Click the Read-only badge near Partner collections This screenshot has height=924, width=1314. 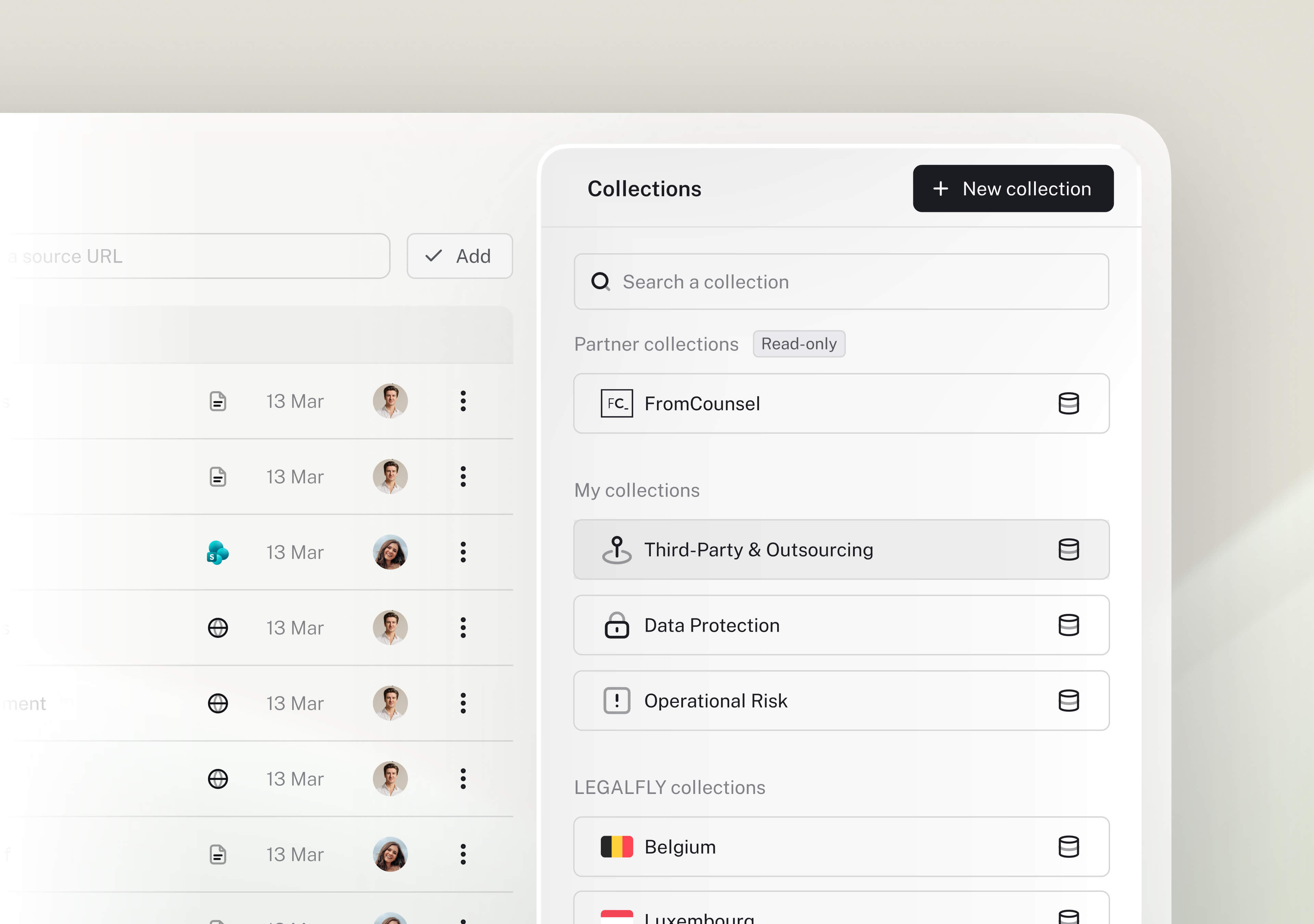click(x=799, y=344)
